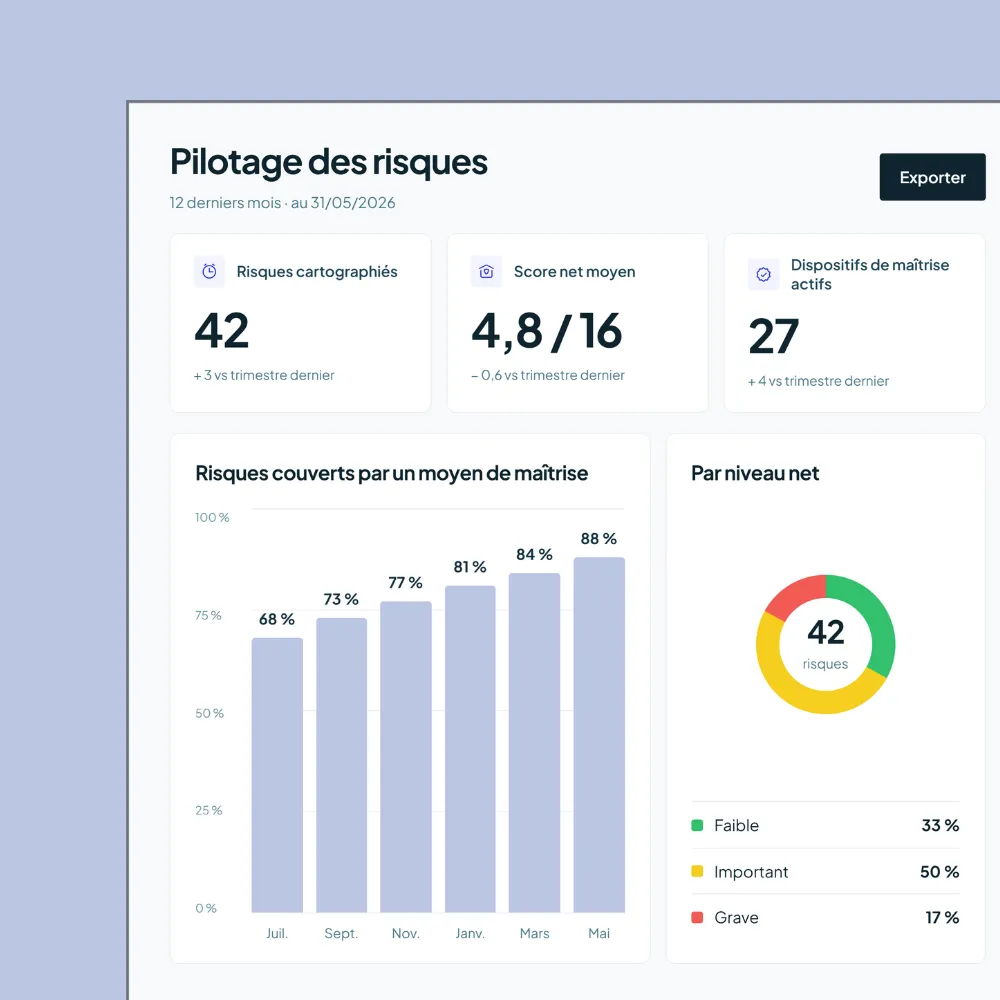Click the 100 % axis label
1000x1000 pixels.
coord(212,517)
